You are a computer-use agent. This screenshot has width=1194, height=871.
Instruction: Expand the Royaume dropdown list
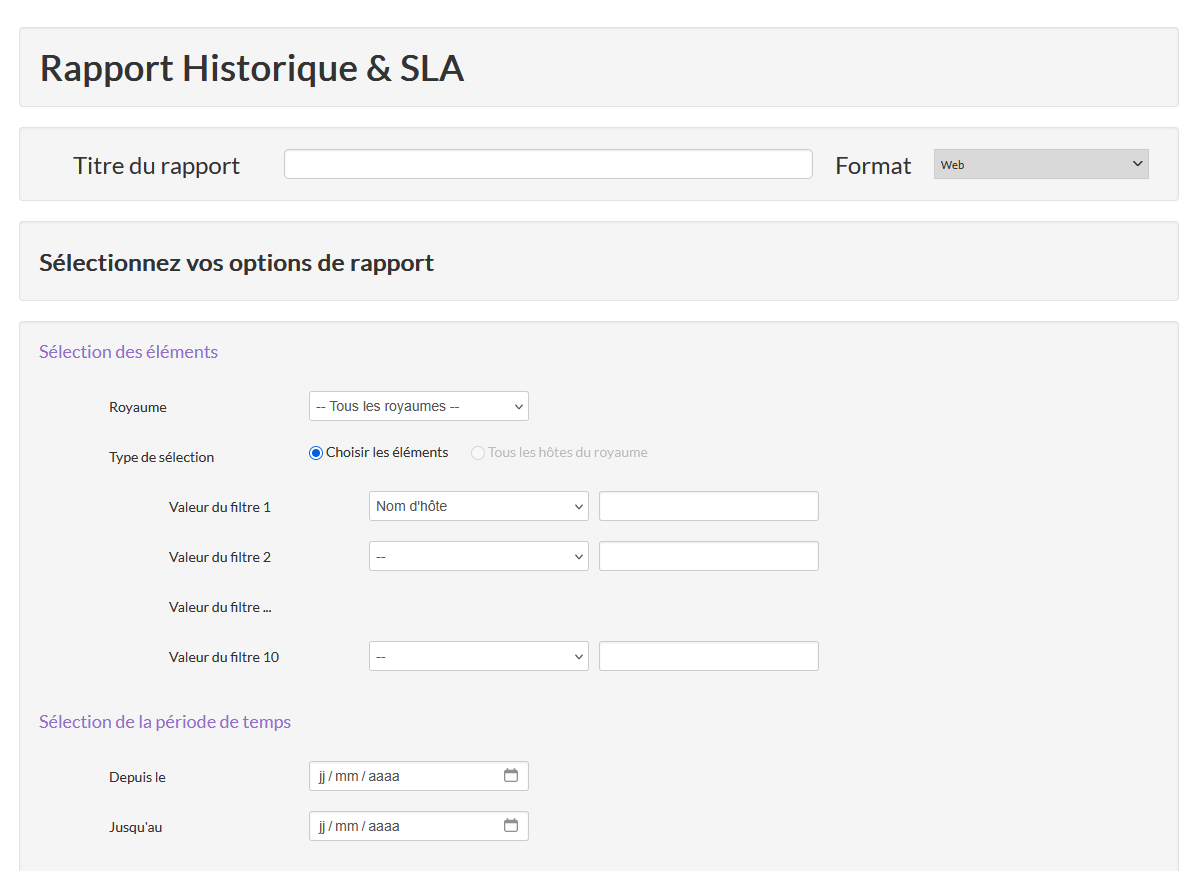click(418, 407)
